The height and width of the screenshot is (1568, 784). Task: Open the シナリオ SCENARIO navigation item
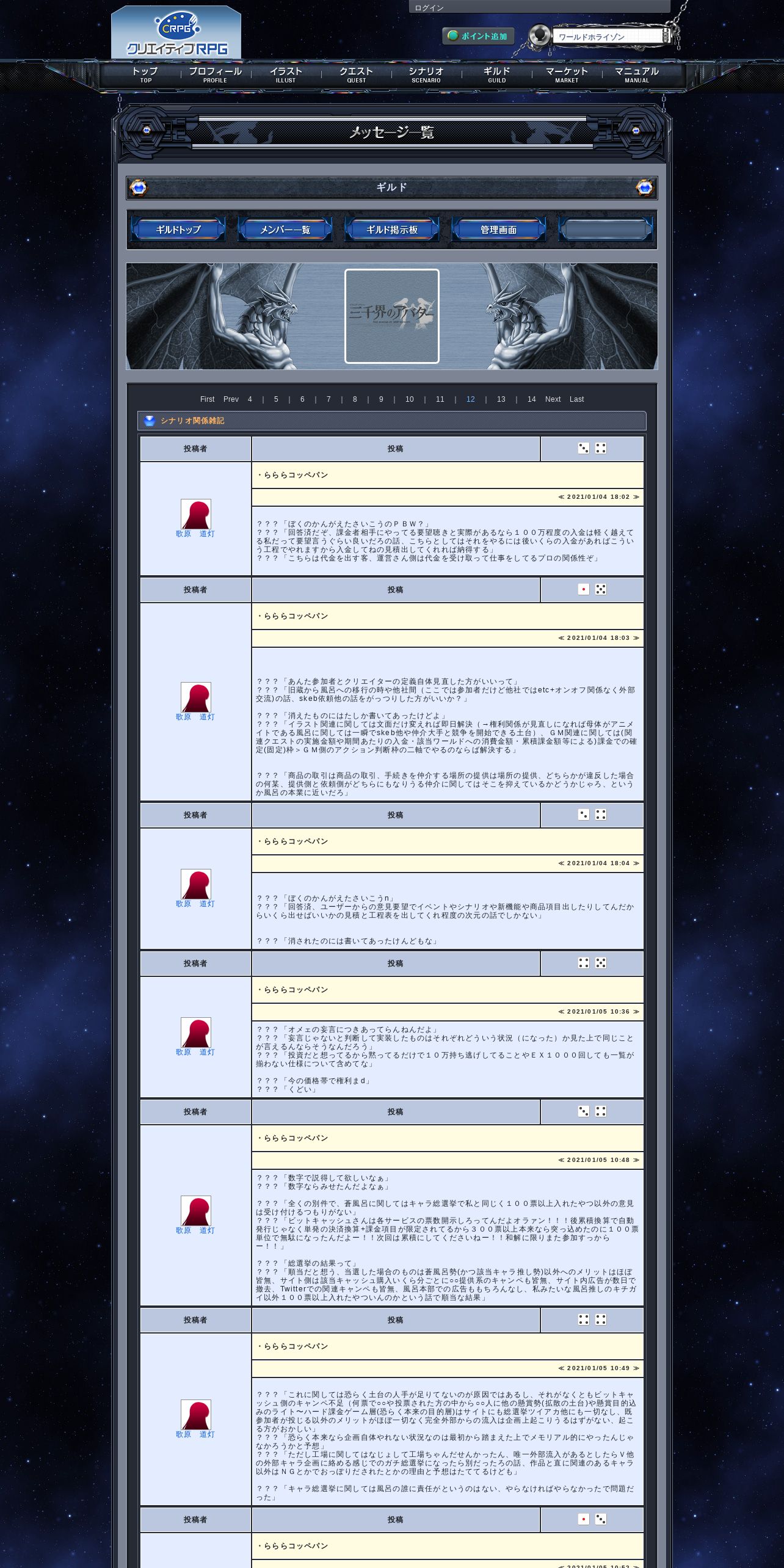[x=426, y=74]
